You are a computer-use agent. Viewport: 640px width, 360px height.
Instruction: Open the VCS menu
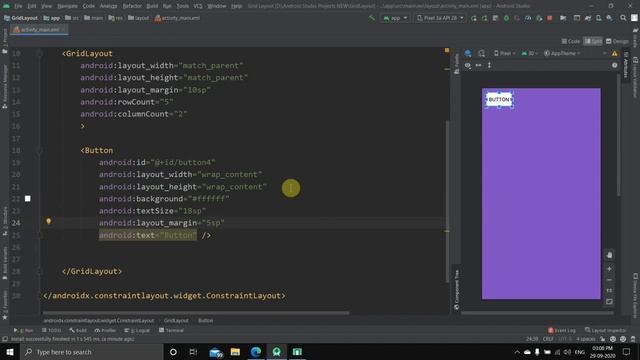(x=198, y=6)
